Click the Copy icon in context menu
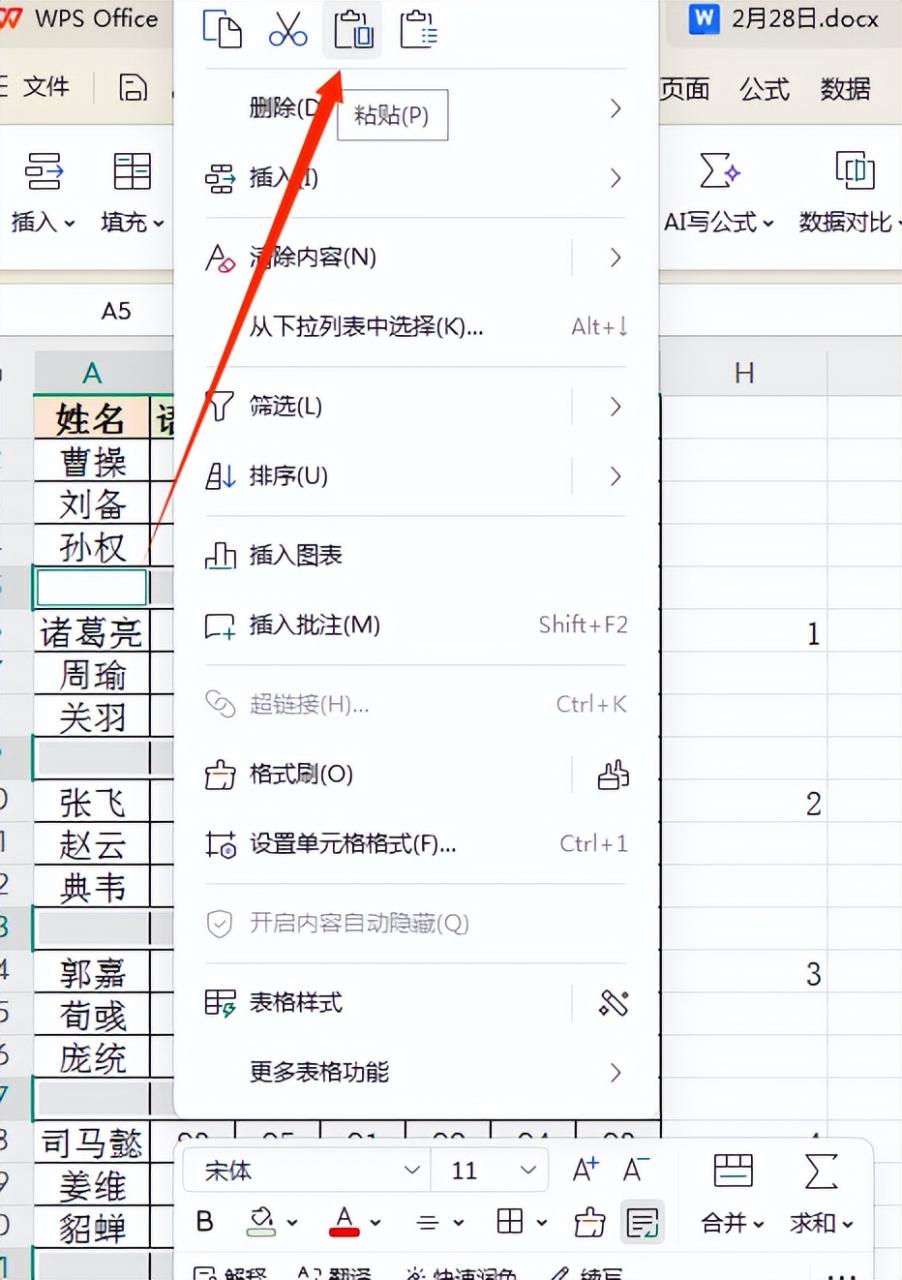902x1280 pixels. (x=222, y=30)
